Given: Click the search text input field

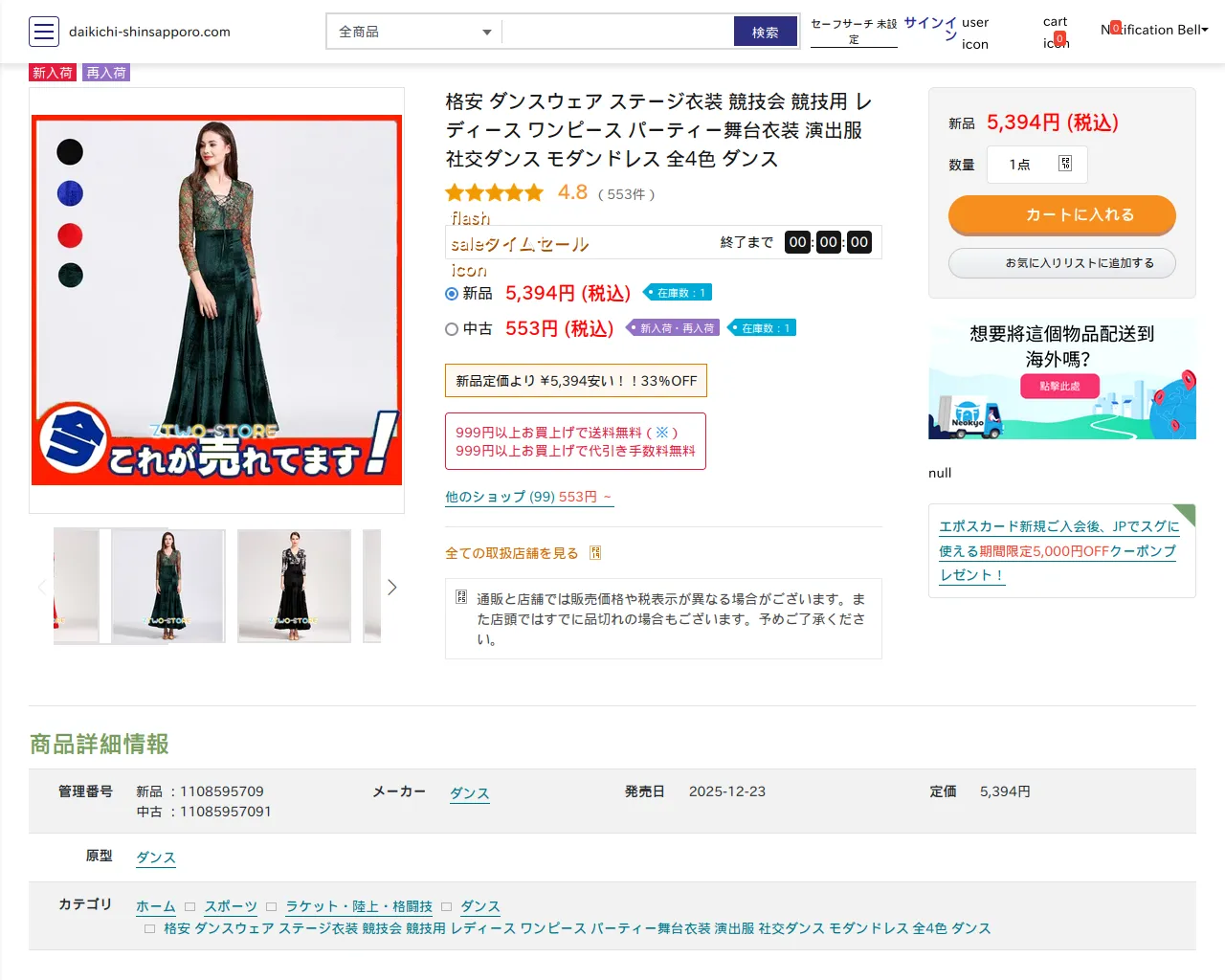Looking at the screenshot, I should tap(618, 32).
